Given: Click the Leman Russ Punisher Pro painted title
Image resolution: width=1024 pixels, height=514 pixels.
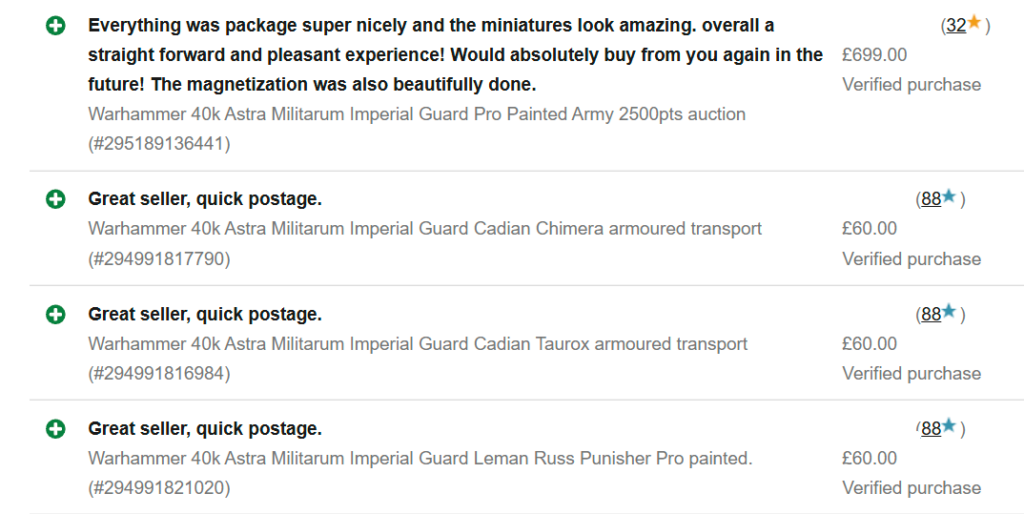Looking at the screenshot, I should point(420,458).
